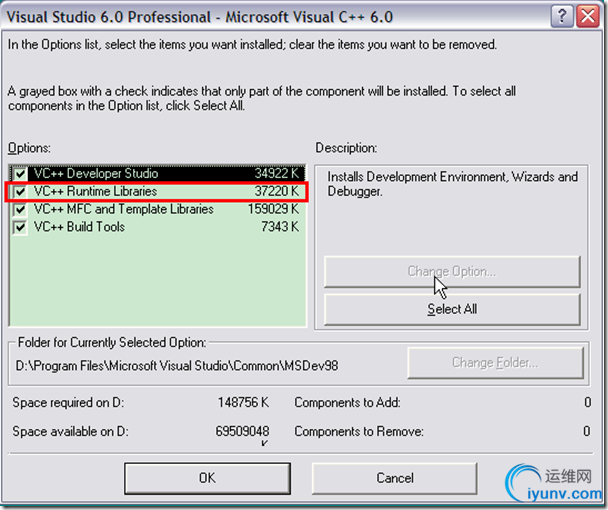
Task: Click the 148756 K space required value
Action: click(x=243, y=403)
